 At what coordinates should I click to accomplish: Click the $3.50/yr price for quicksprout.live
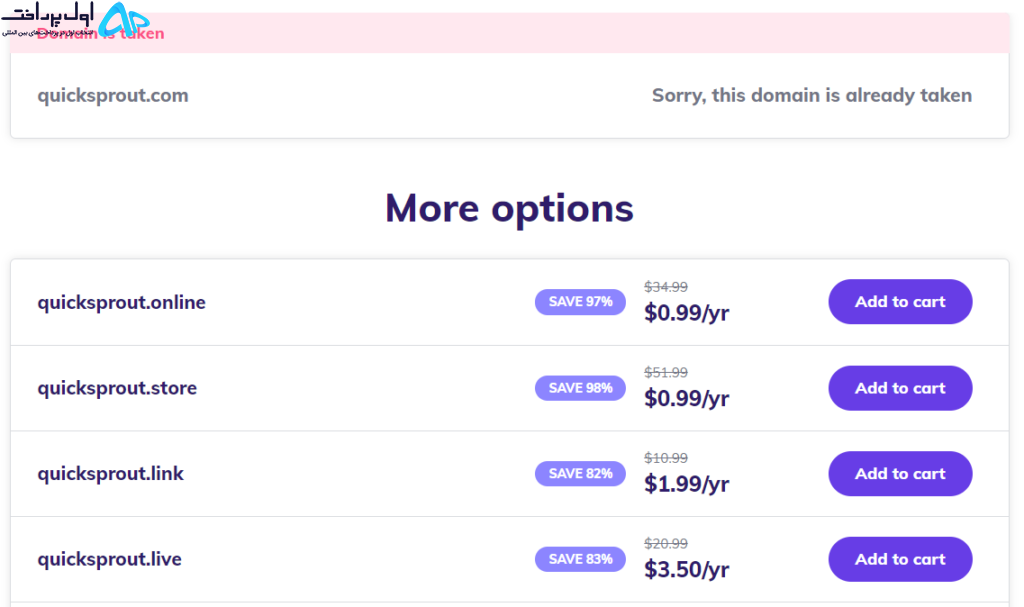(x=686, y=570)
